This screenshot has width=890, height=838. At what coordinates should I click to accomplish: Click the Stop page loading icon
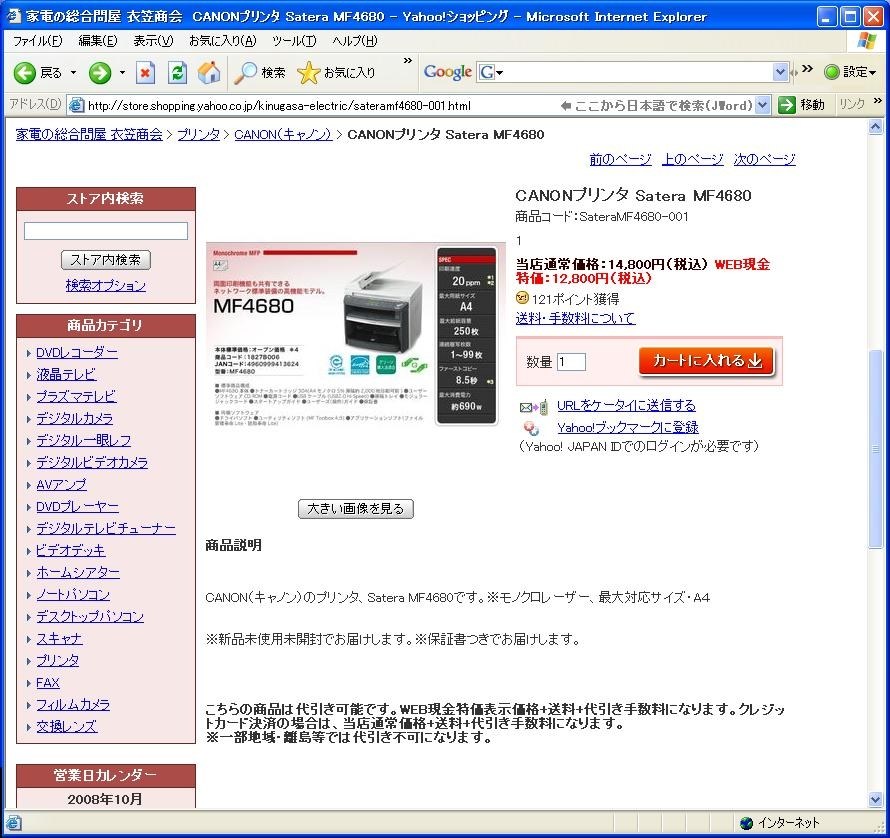145,73
